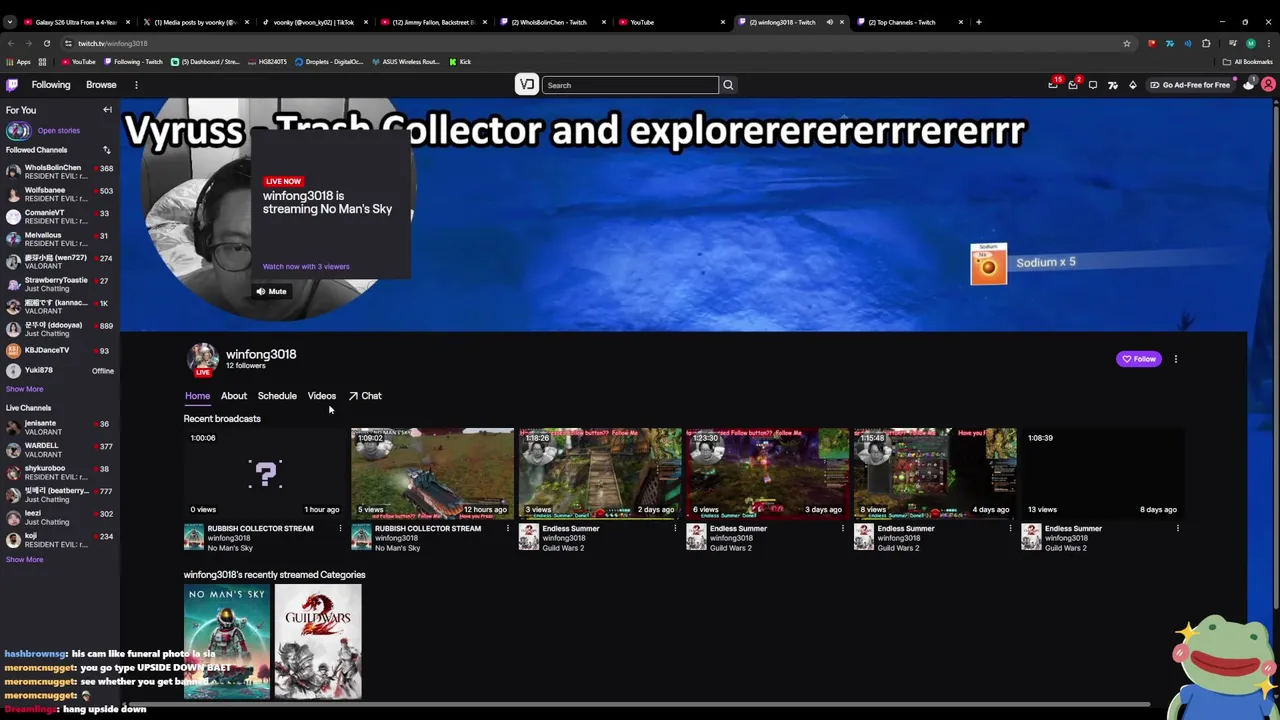Open the Videos channel tab
Screen dimensions: 1280x720
321,396
